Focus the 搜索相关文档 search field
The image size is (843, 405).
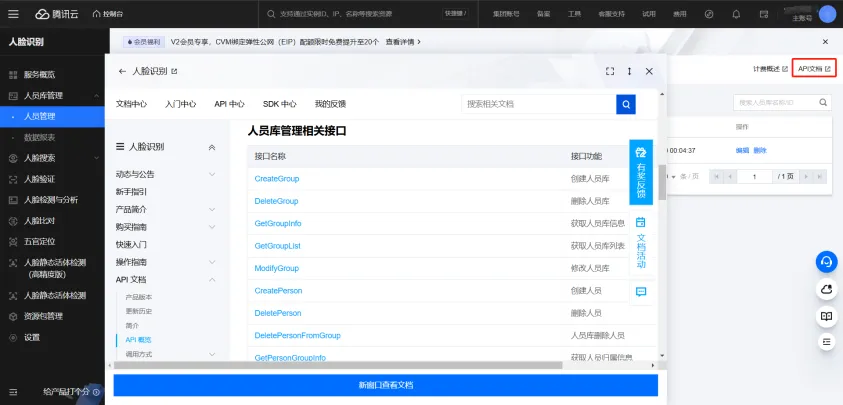tap(538, 104)
